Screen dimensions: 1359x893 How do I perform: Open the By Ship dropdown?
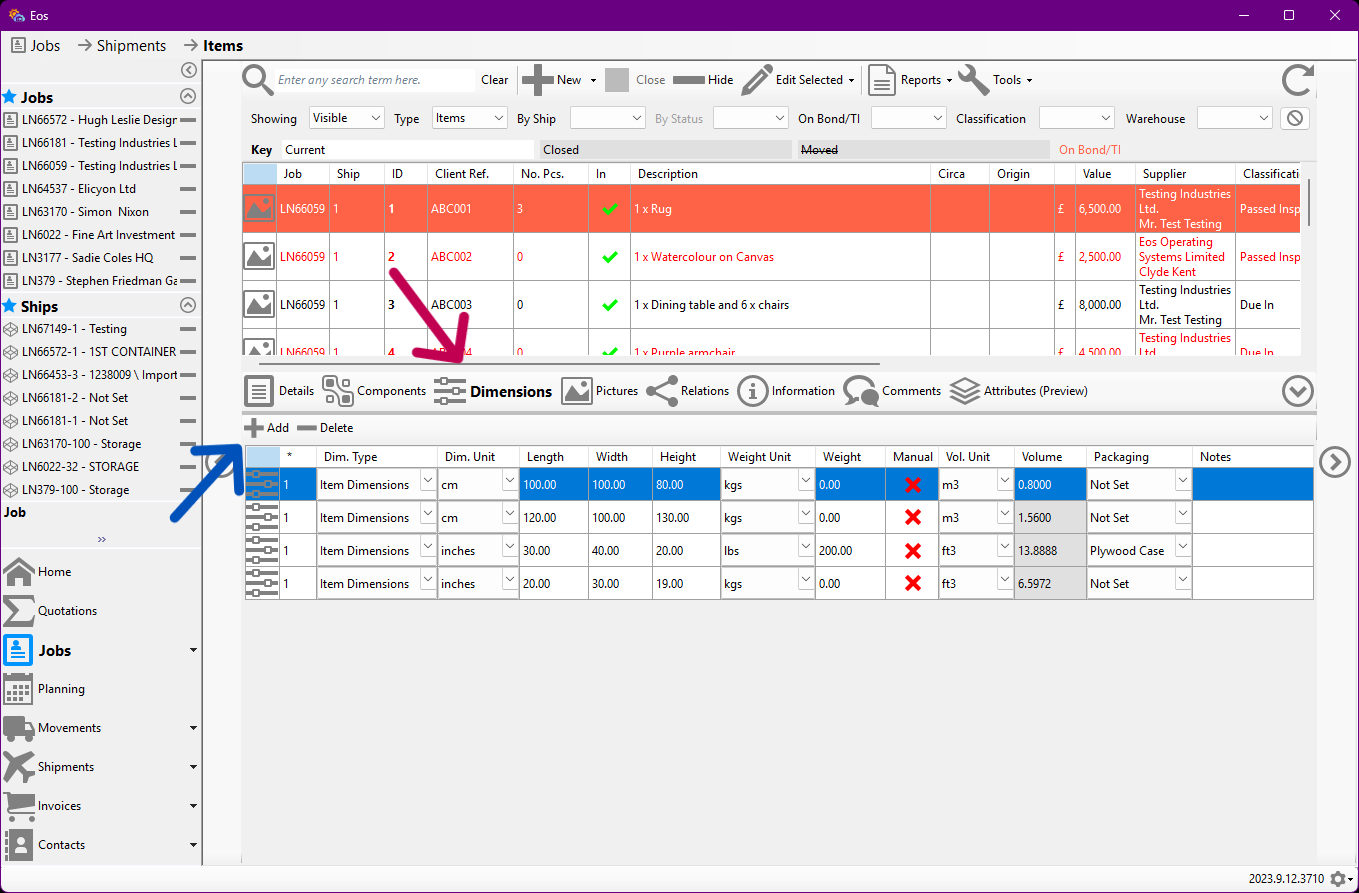pyautogui.click(x=608, y=118)
